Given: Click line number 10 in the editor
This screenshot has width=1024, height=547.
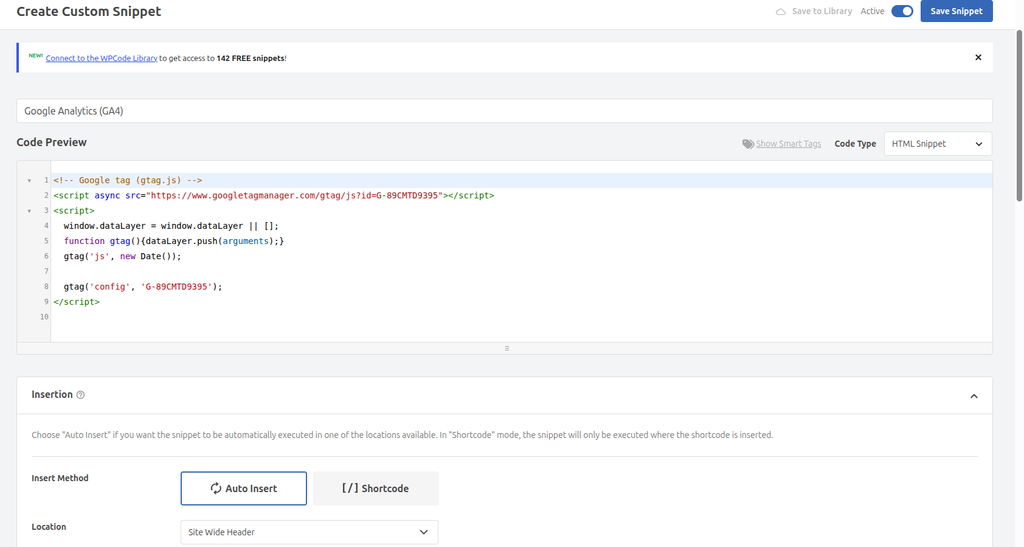Looking at the screenshot, I should coord(44,317).
